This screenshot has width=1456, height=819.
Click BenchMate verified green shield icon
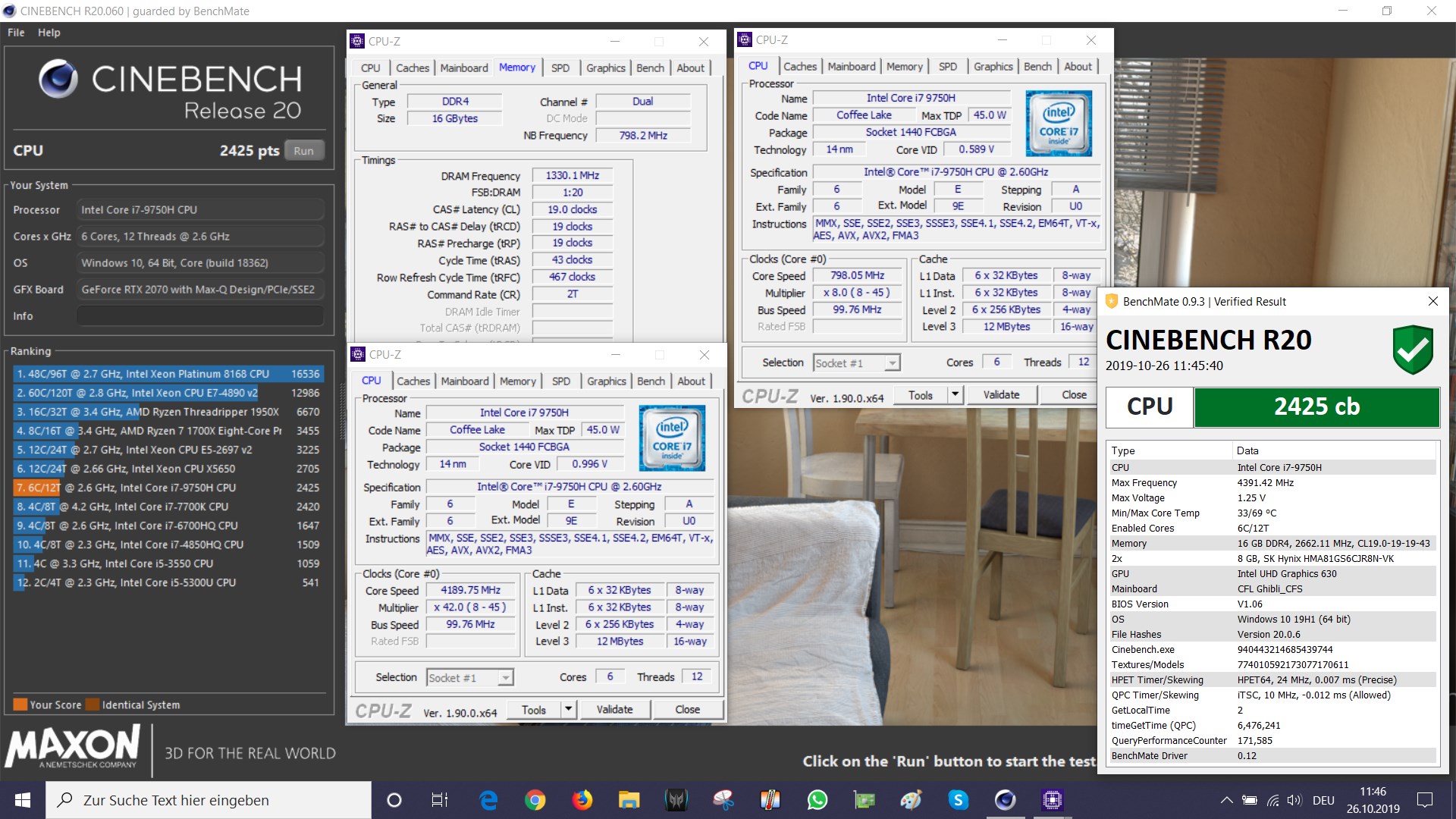point(1413,350)
